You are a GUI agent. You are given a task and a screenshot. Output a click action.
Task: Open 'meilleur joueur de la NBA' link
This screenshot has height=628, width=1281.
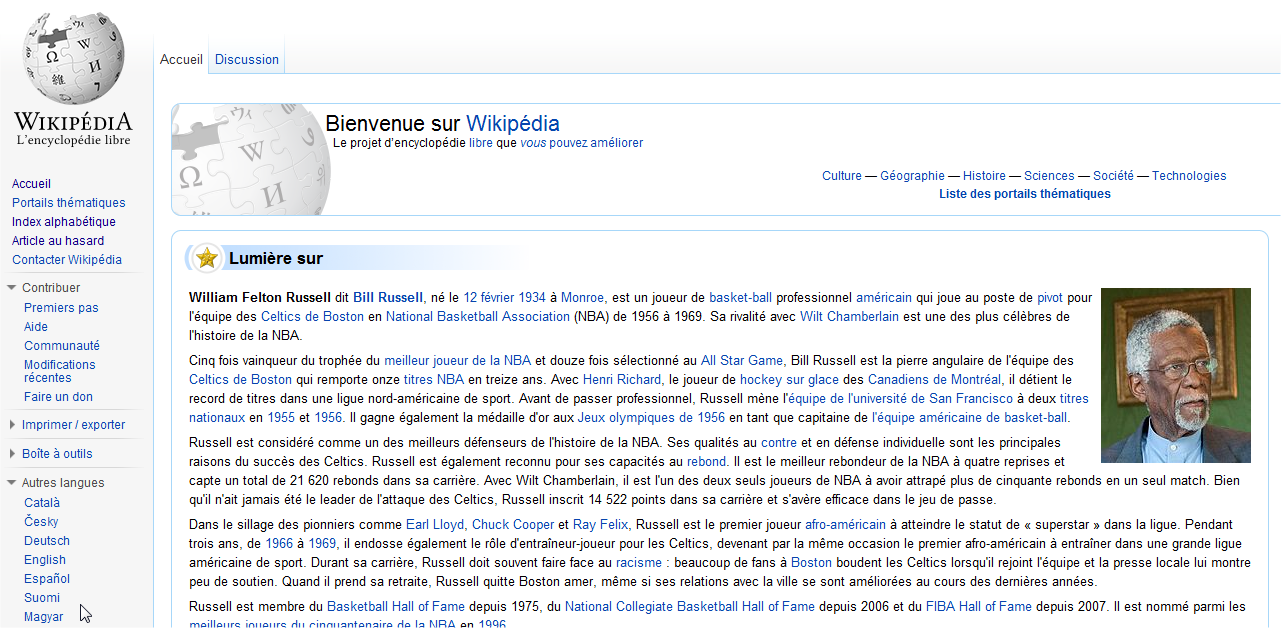(x=458, y=361)
